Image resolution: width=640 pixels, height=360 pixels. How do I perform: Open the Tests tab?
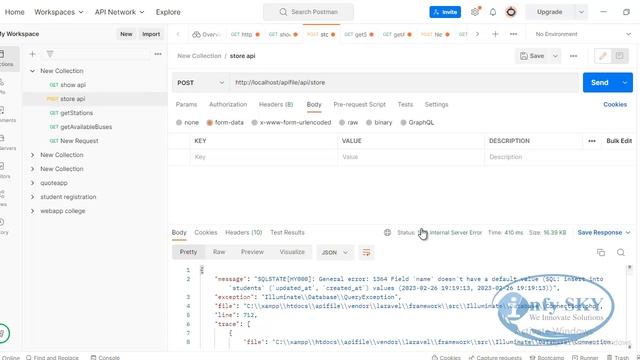(x=405, y=104)
